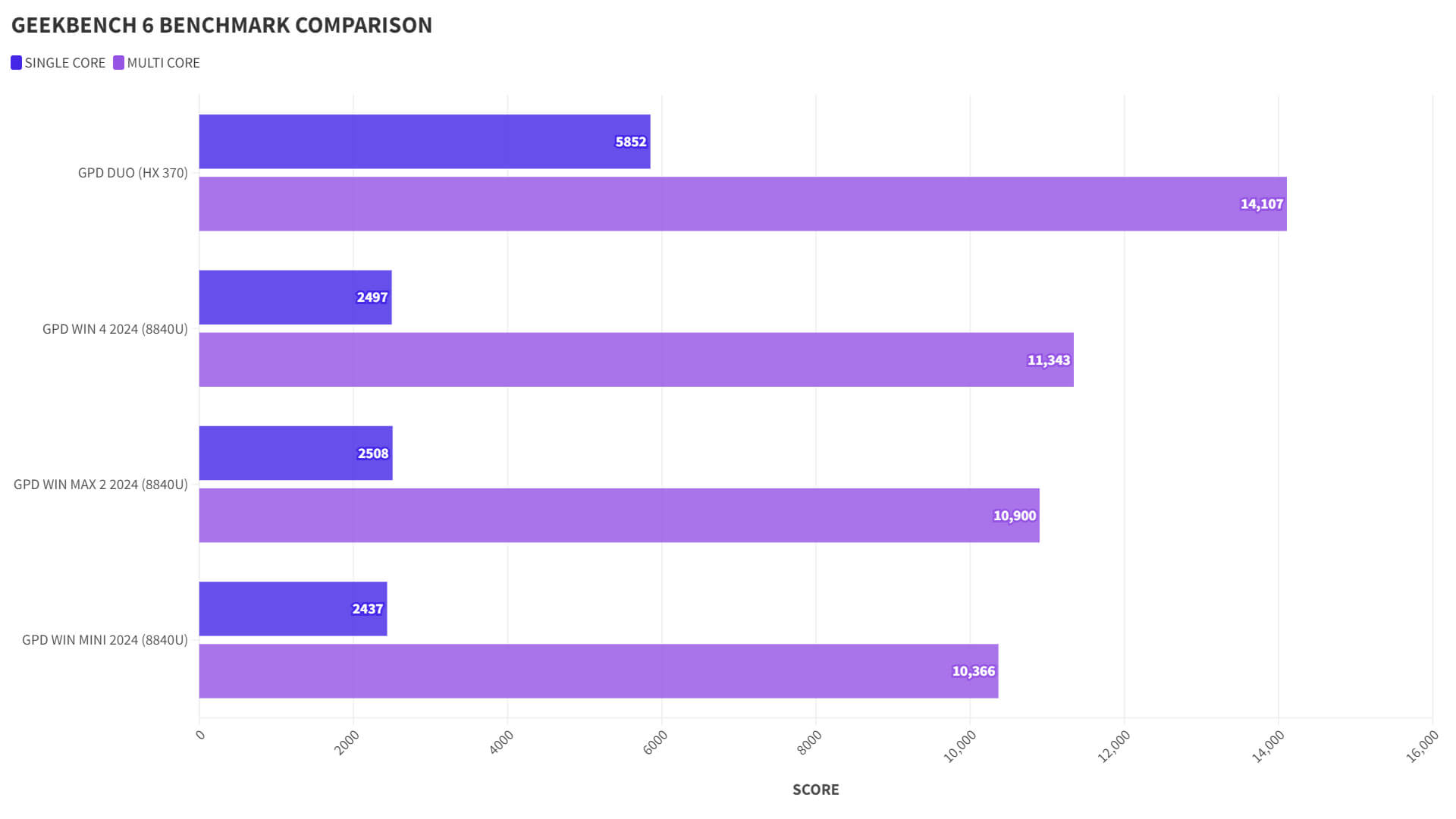
Task: Click the Single Core legend color swatch
Action: (x=16, y=63)
